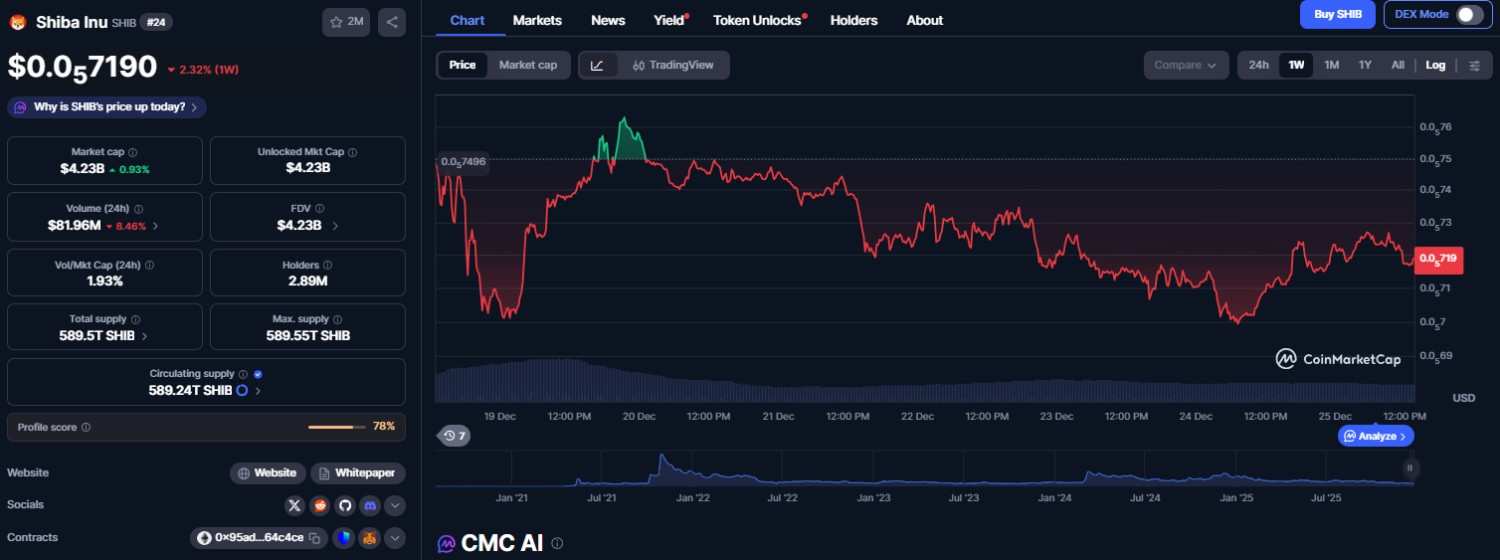Open the line chart type icon

(x=597, y=65)
